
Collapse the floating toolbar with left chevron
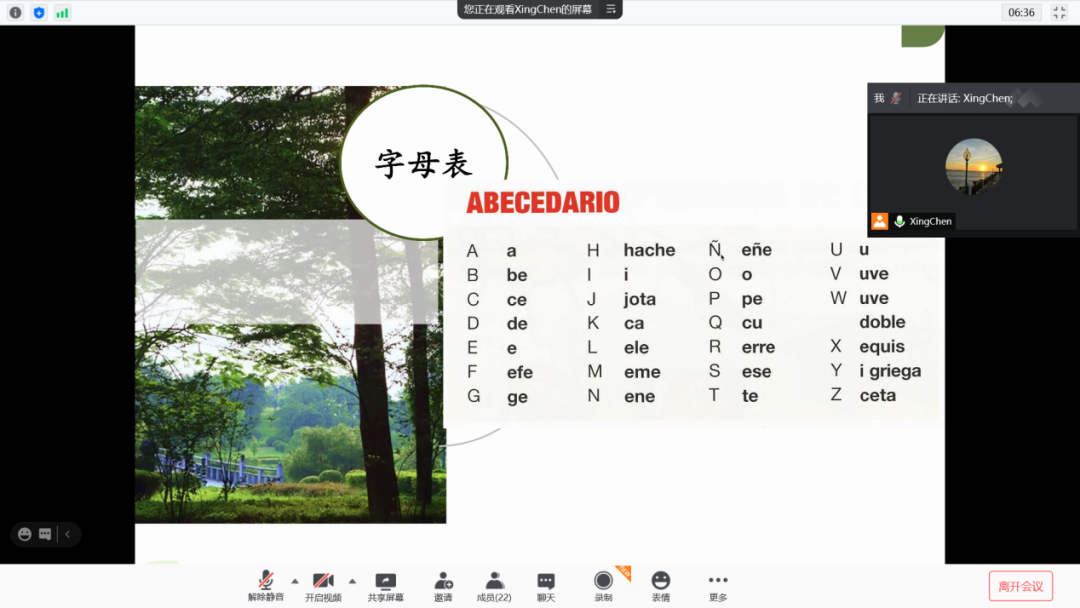click(67, 535)
